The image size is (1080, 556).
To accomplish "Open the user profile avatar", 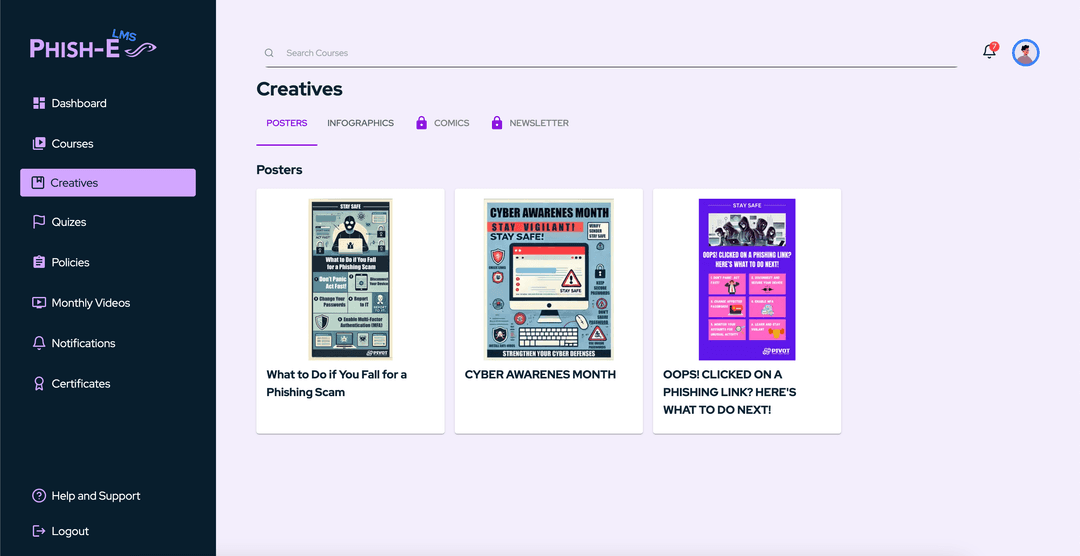I will tap(1026, 52).
